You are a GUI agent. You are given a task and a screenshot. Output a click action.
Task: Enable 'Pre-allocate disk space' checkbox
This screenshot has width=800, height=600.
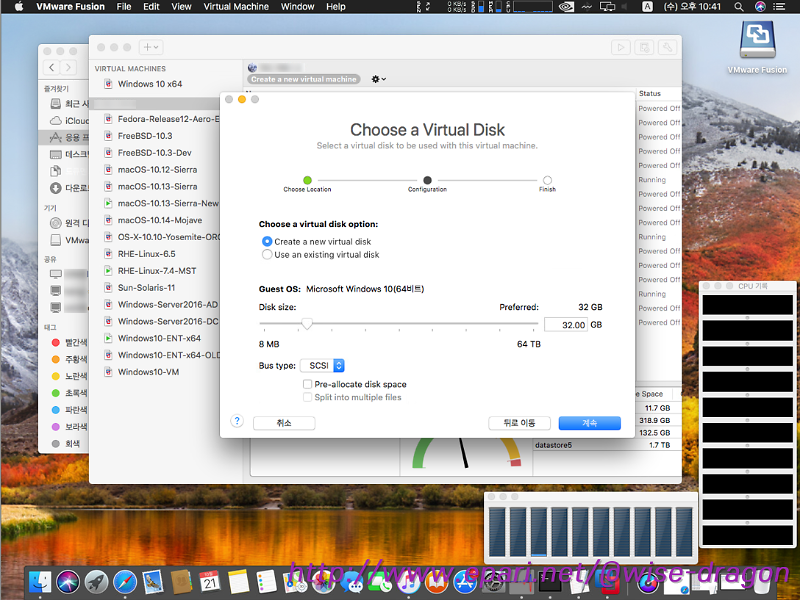(x=307, y=384)
